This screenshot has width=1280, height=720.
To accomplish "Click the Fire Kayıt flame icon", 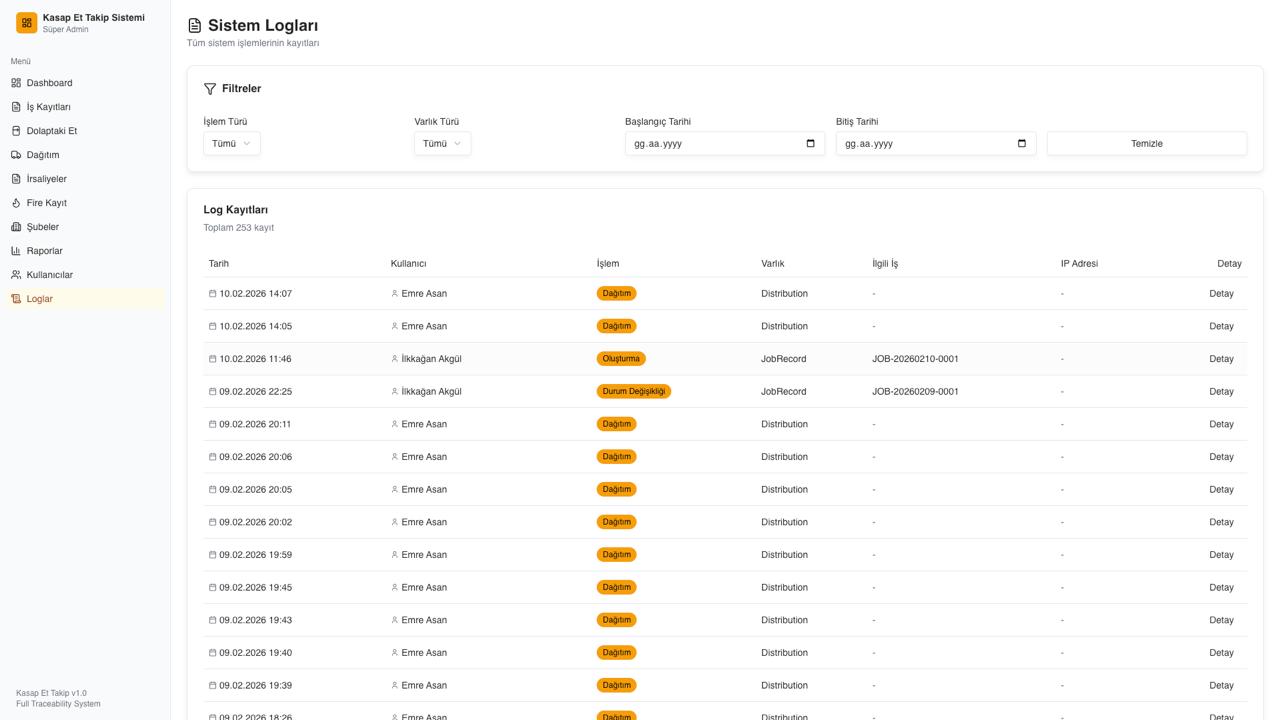I will pos(16,203).
